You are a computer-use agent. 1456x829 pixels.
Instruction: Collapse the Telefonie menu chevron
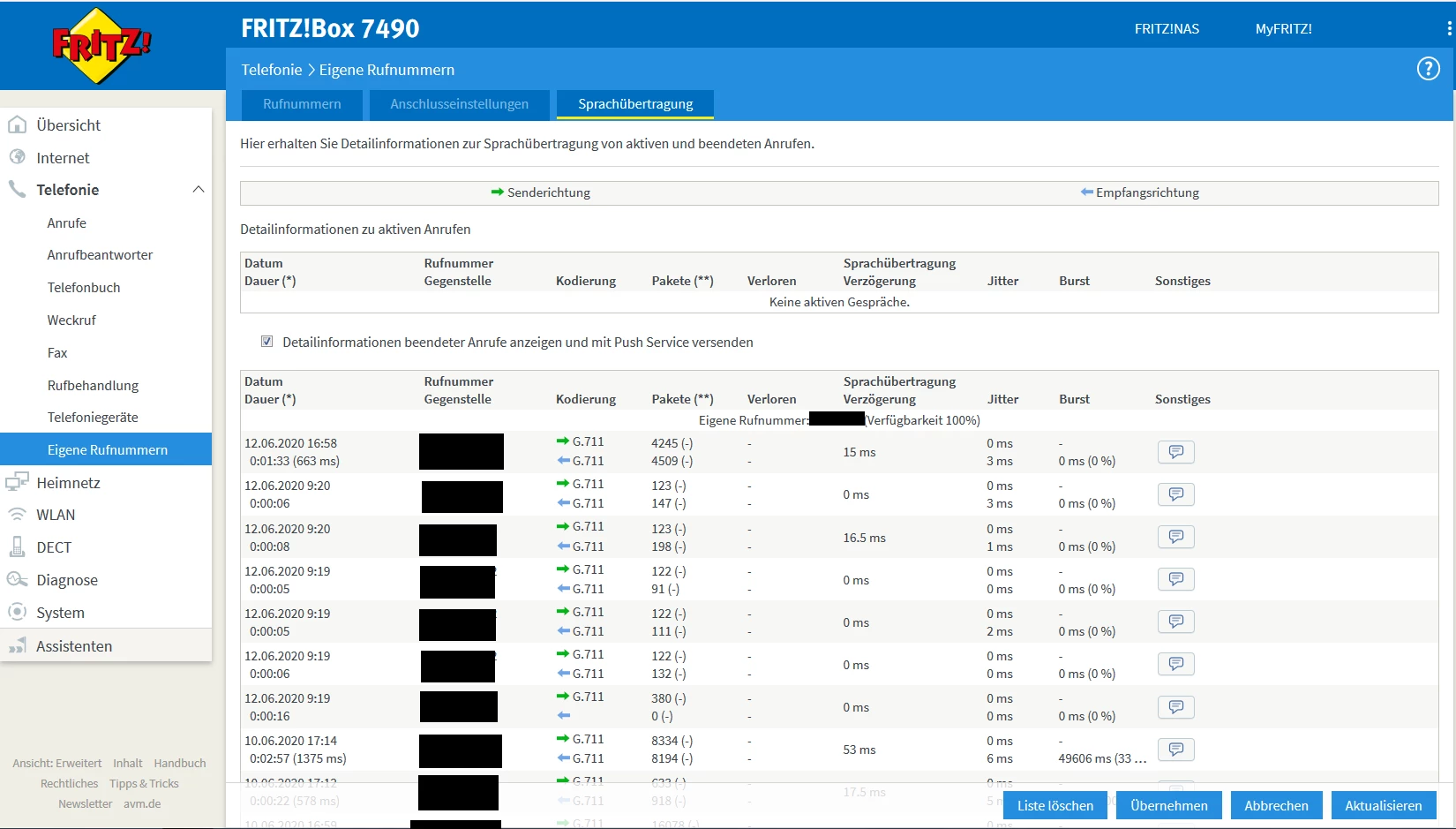point(199,190)
